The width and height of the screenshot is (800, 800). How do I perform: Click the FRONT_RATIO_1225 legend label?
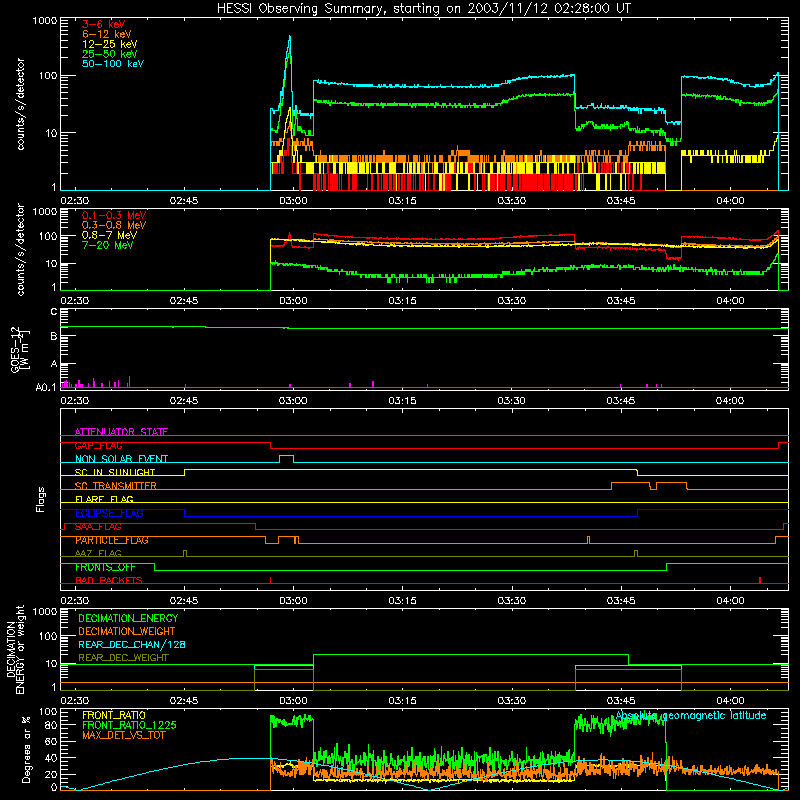[129, 725]
